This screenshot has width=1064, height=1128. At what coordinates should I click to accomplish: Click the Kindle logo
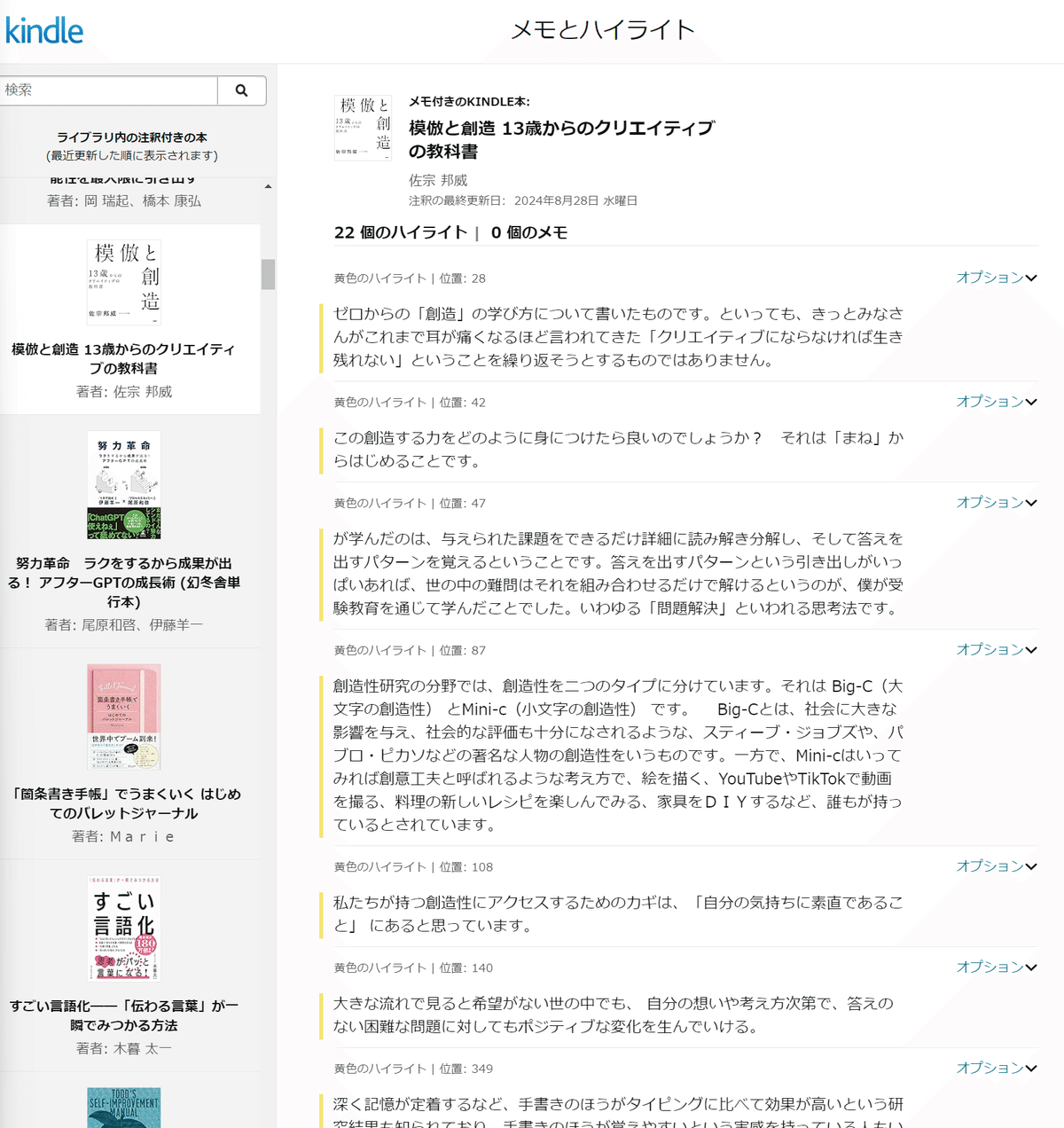point(44,31)
